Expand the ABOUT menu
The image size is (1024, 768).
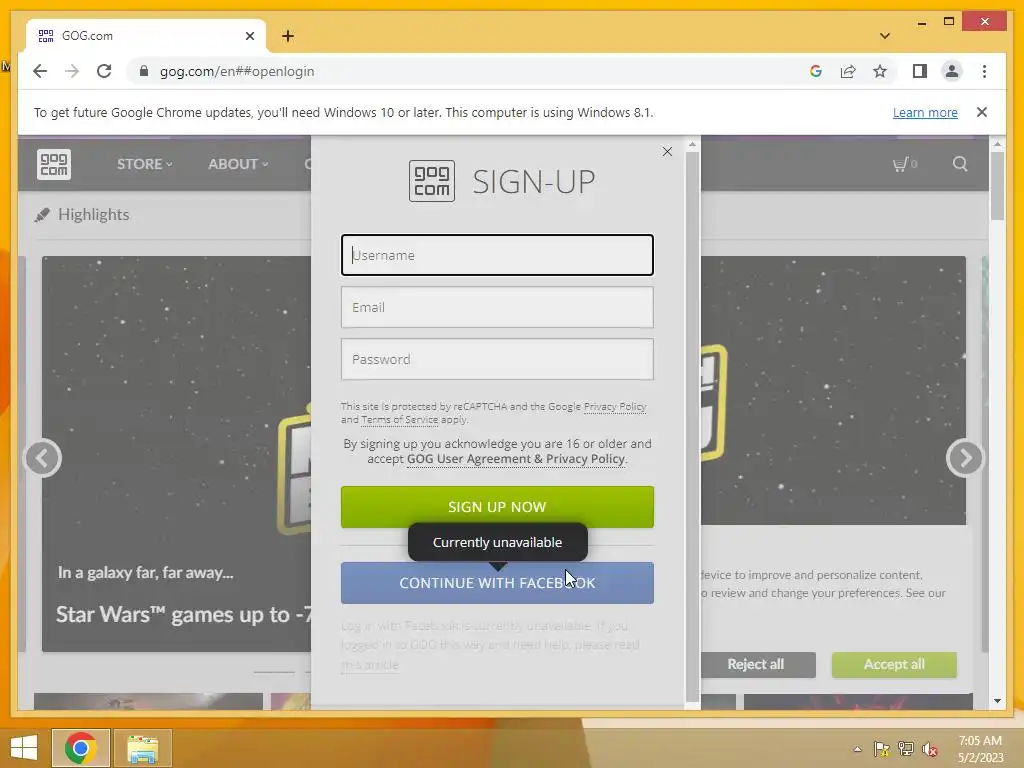coord(238,164)
